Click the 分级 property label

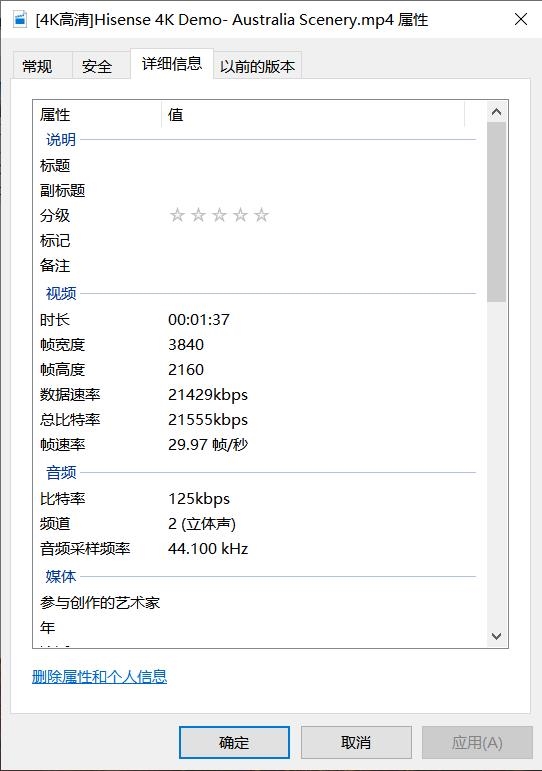pos(55,215)
